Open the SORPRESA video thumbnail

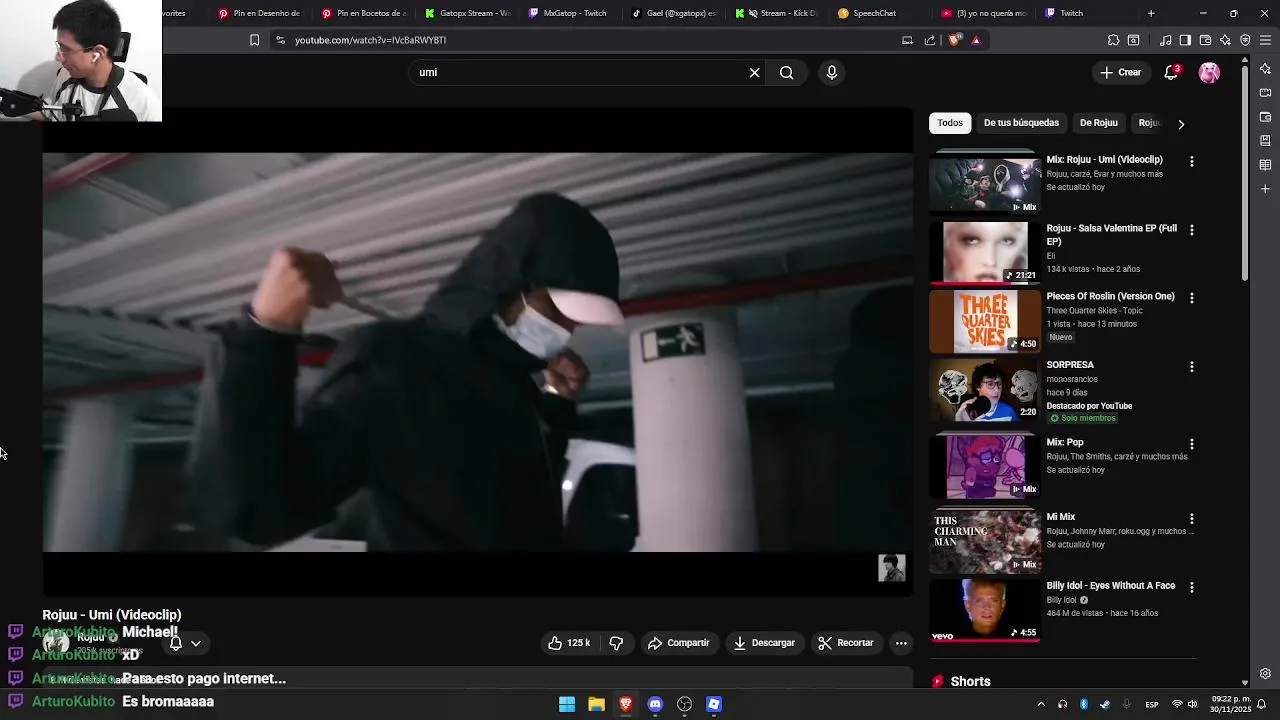(985, 390)
